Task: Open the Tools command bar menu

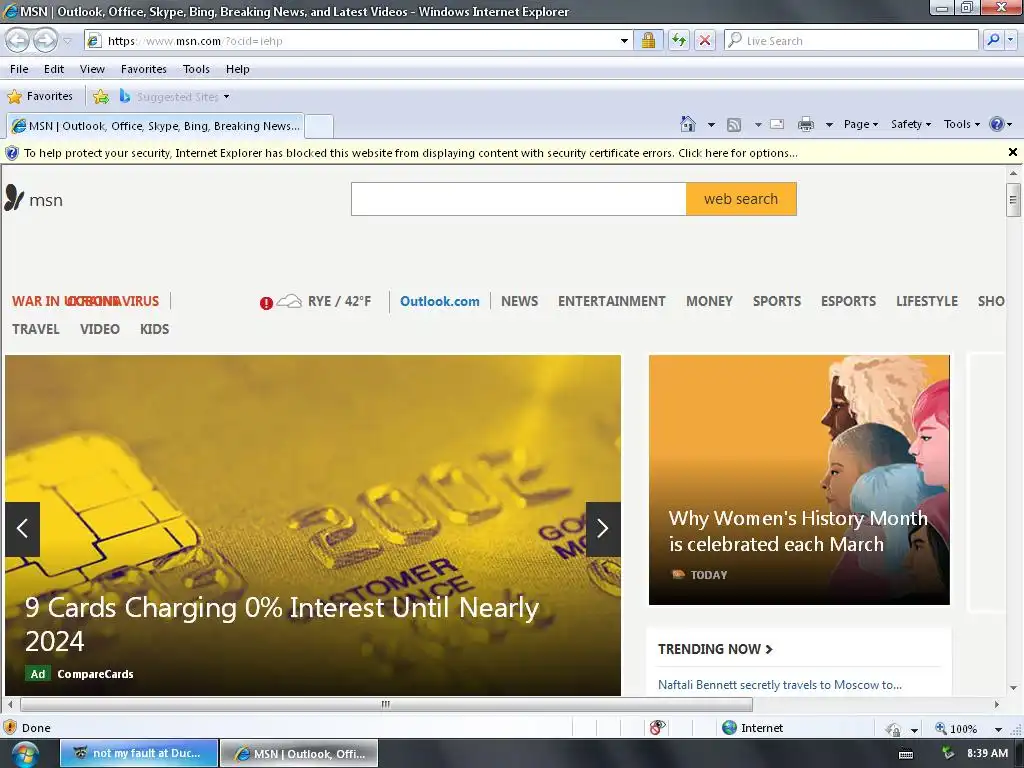Action: pyautogui.click(x=961, y=124)
